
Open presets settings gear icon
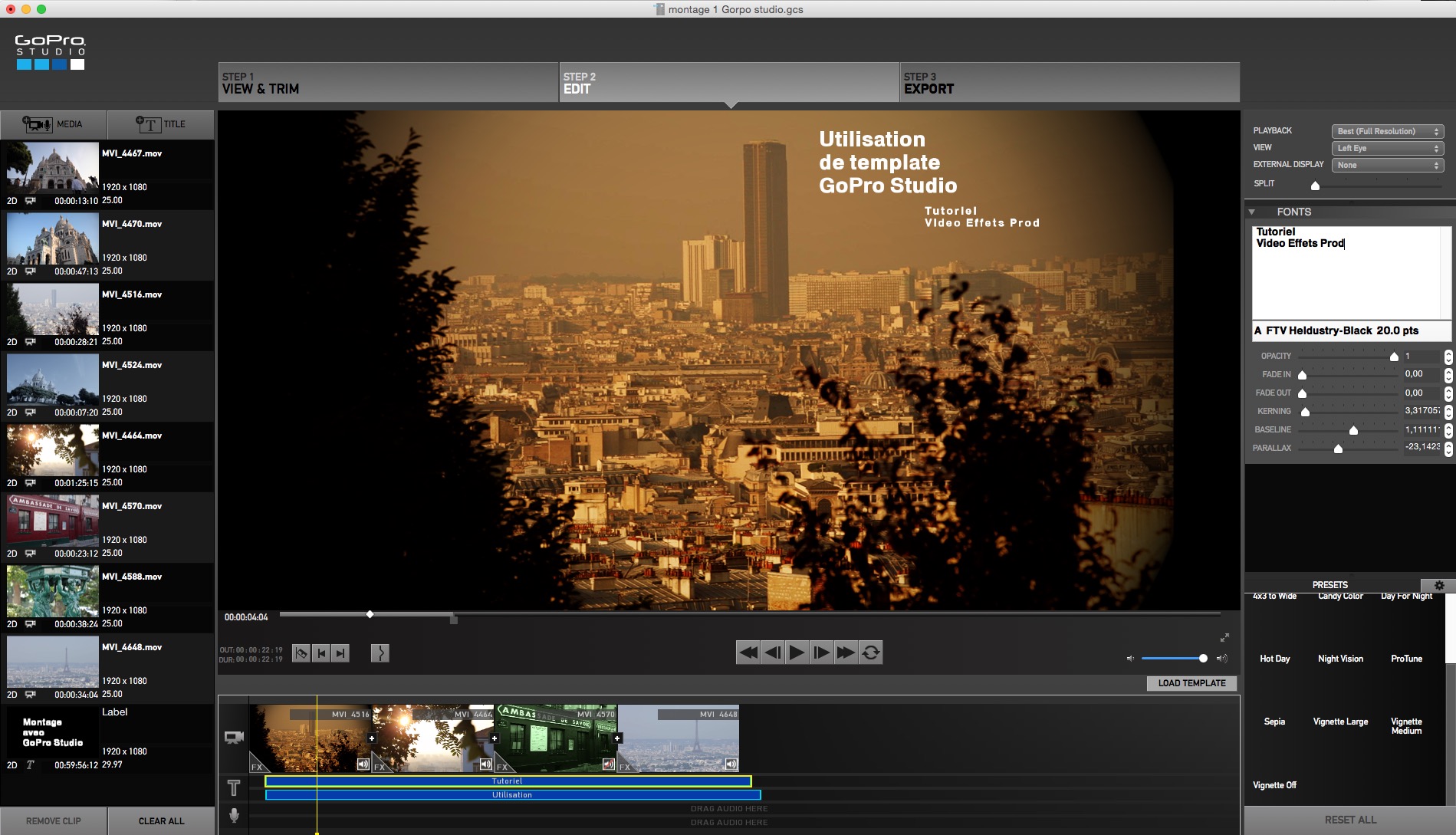pyautogui.click(x=1439, y=585)
